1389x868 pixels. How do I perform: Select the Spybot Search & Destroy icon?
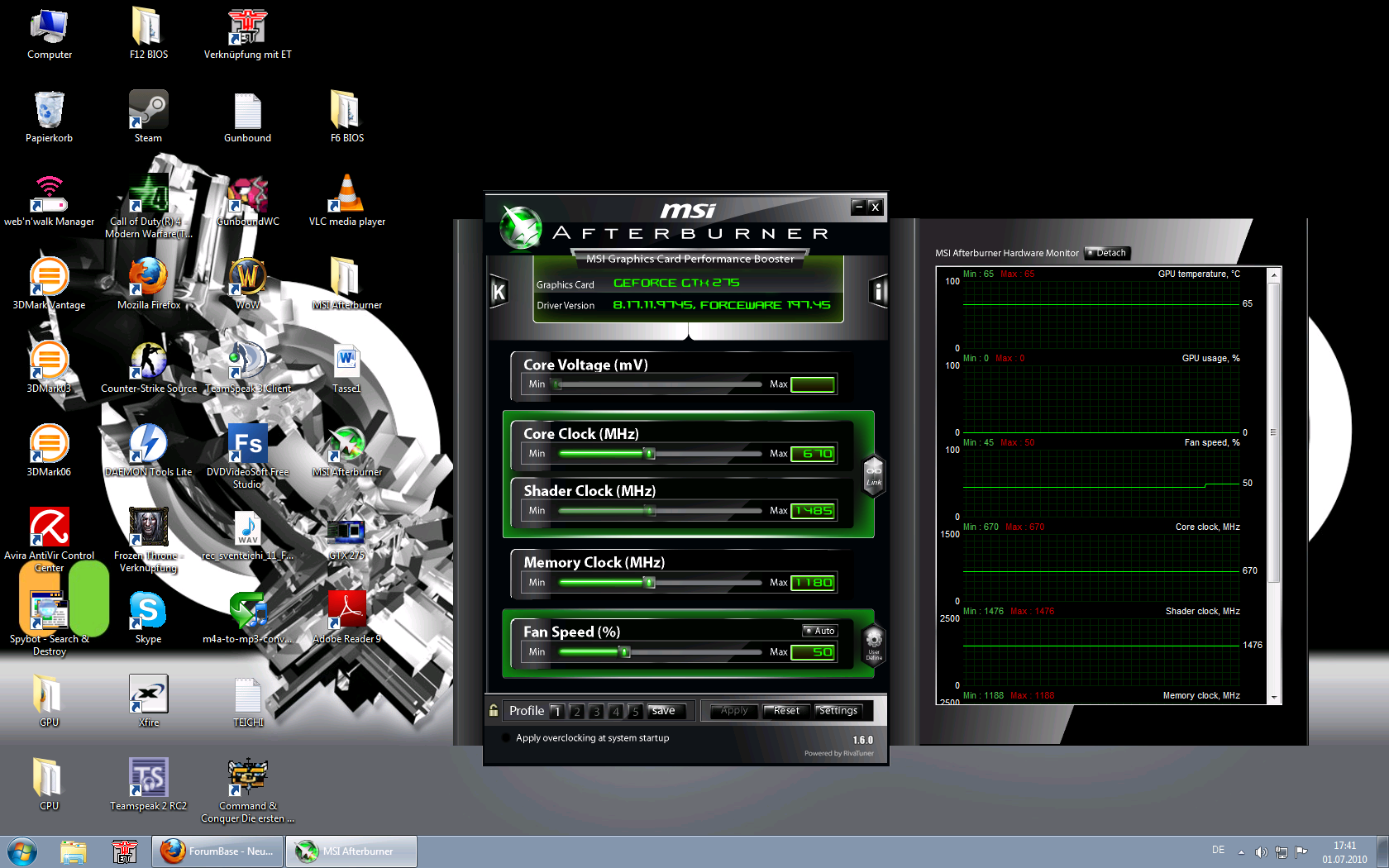point(50,624)
